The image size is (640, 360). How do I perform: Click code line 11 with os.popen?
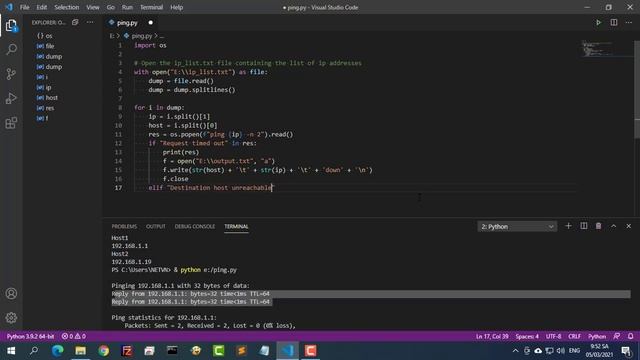click(x=221, y=134)
